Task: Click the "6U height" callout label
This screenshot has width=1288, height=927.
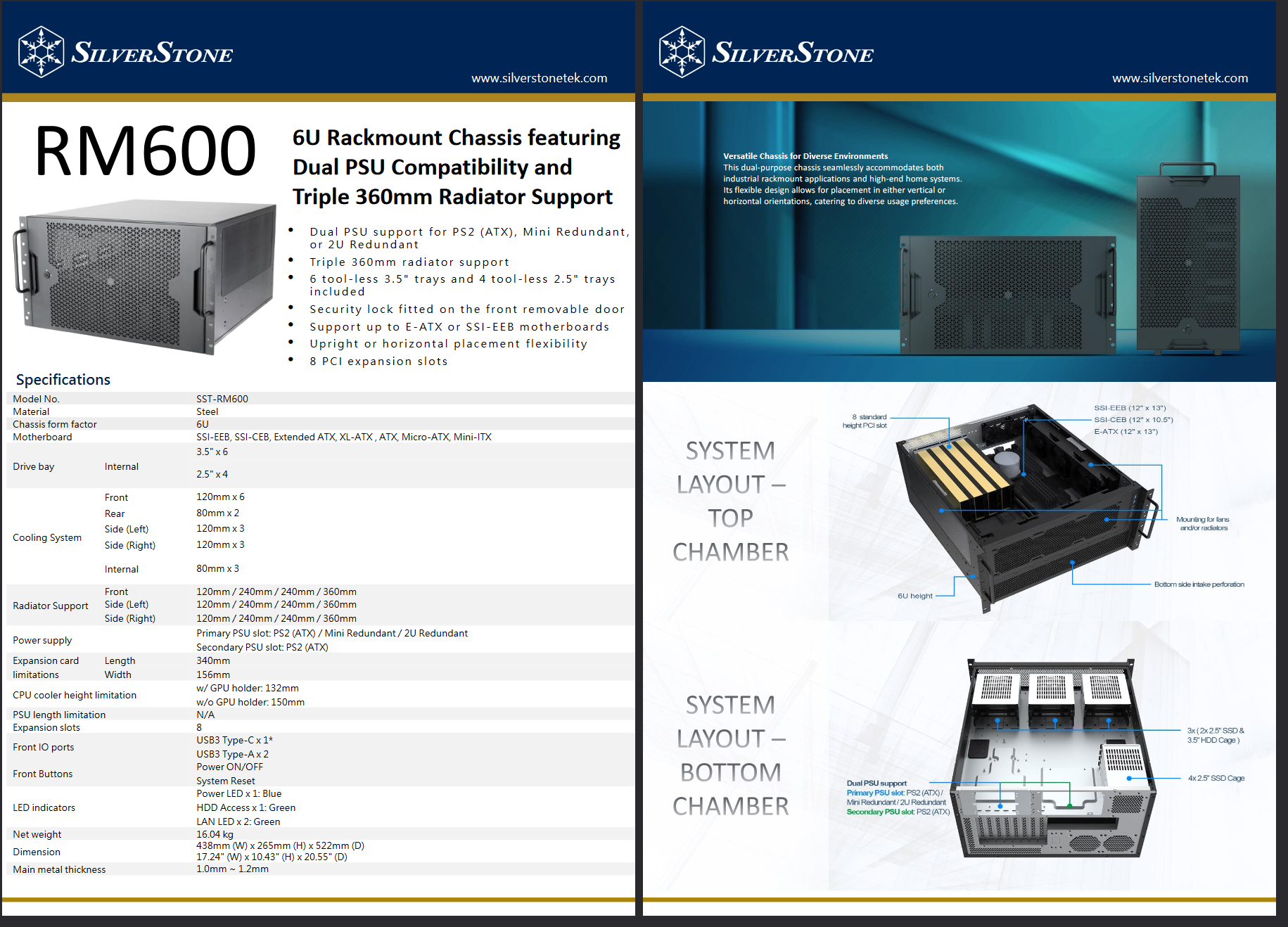Action: coord(914,596)
